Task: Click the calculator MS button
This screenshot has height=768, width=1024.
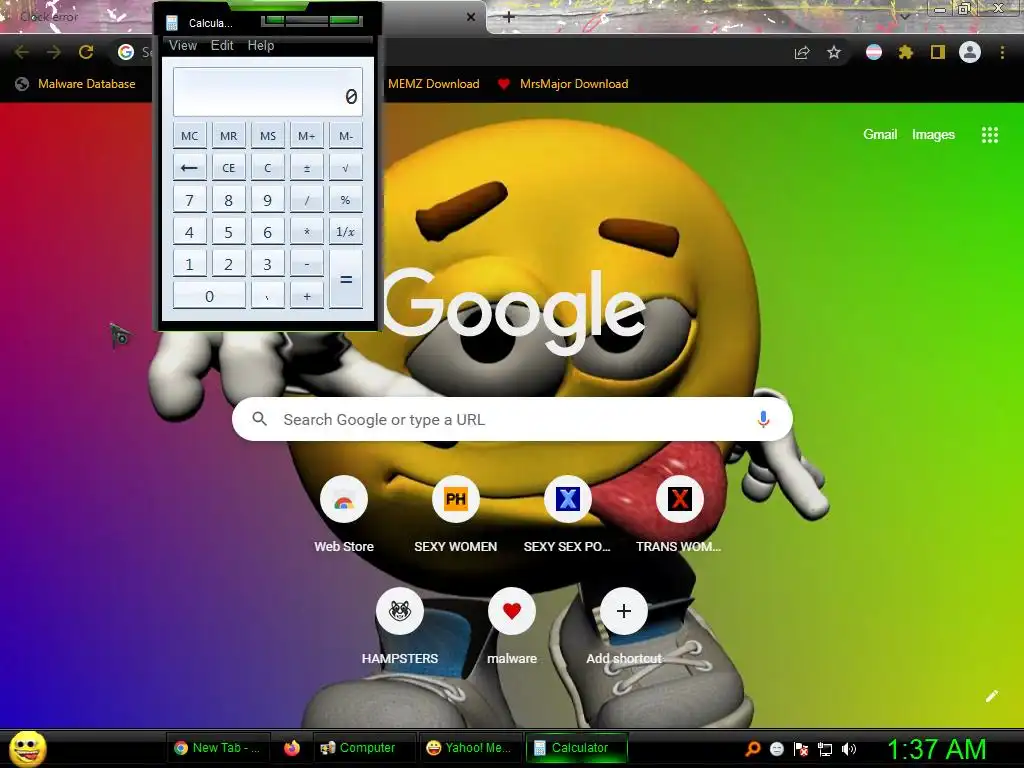Action: (268, 136)
